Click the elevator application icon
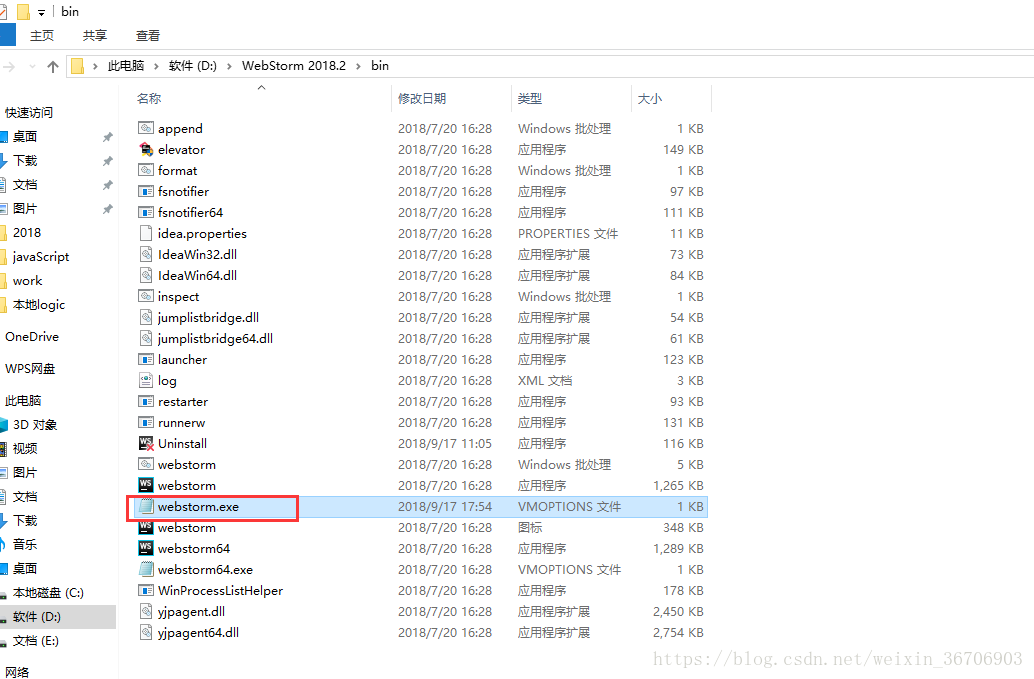1034x679 pixels. tap(146, 149)
